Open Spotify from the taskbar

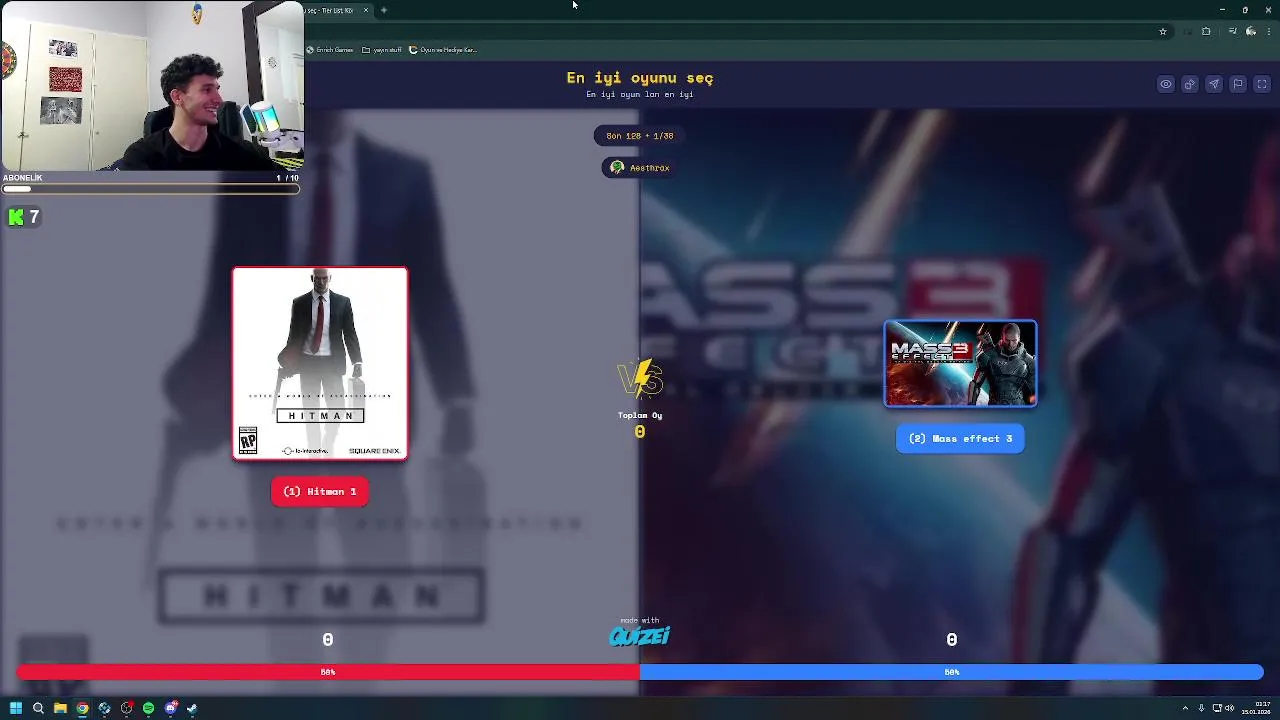tap(148, 708)
